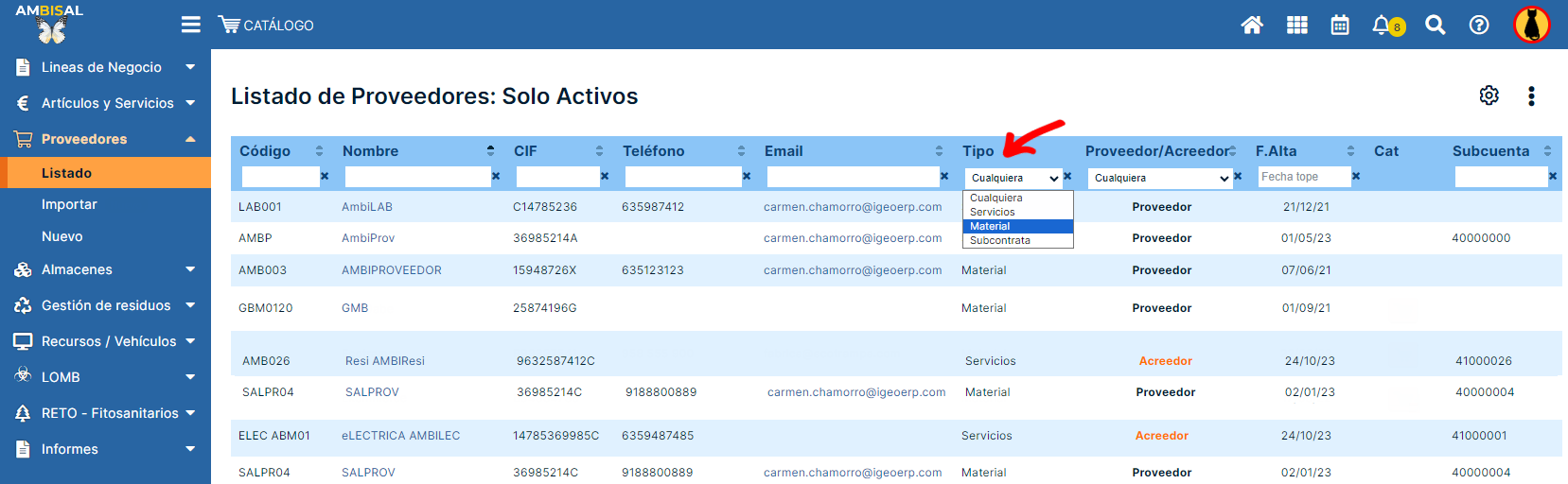Open notifications bell with badge

pos(1384,26)
